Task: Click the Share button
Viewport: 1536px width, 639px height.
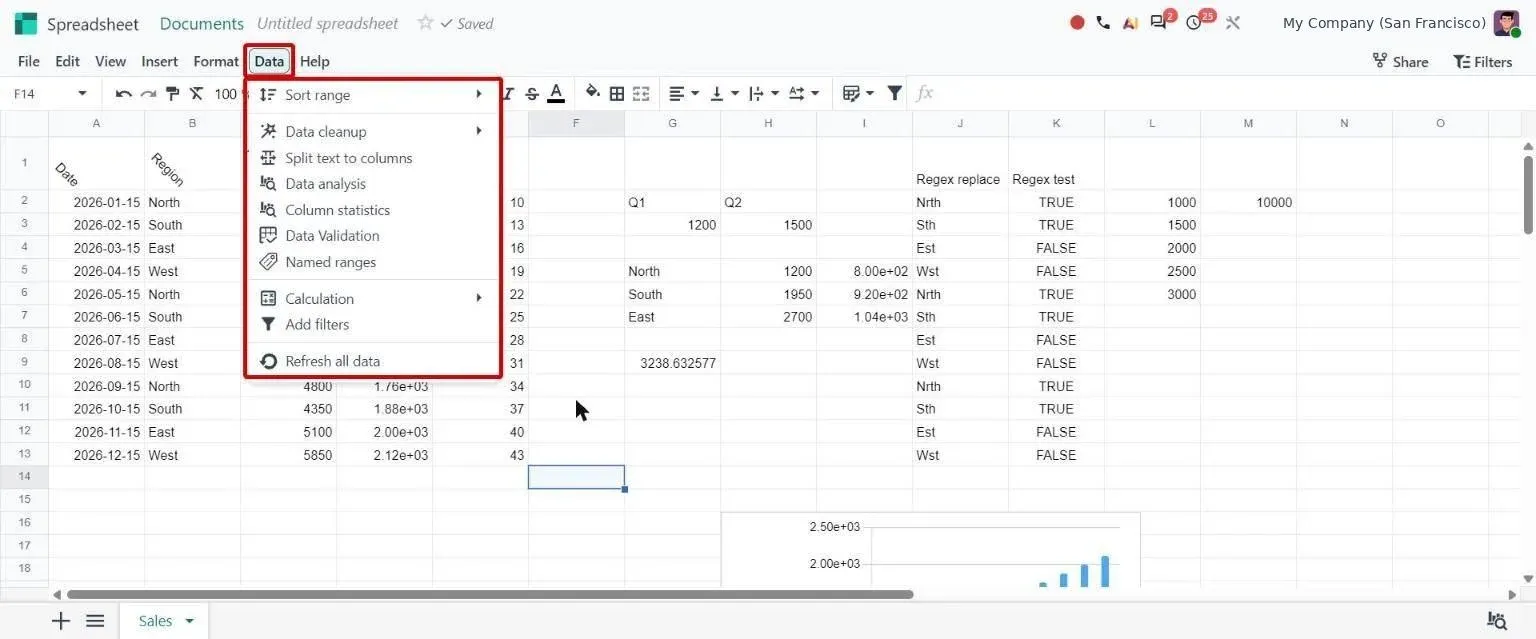Action: point(1400,61)
